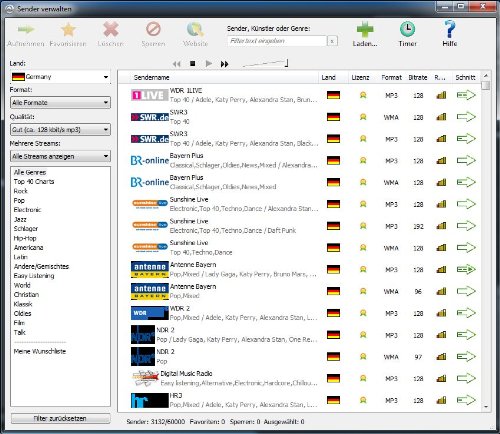Open the Qualität dropdown
The width and height of the screenshot is (500, 434).
point(60,130)
